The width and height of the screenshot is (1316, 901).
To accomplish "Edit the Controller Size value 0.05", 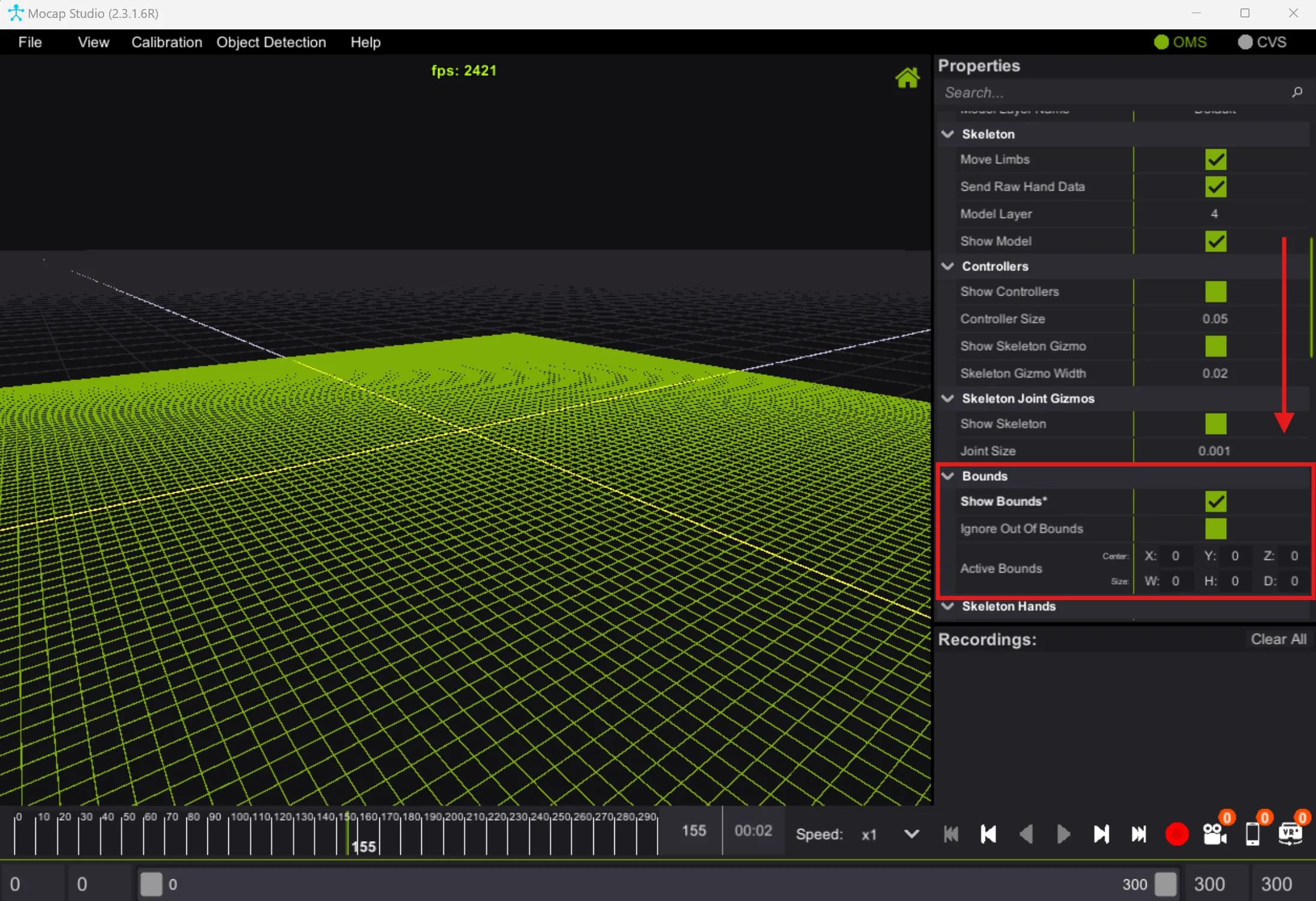I will click(1215, 319).
